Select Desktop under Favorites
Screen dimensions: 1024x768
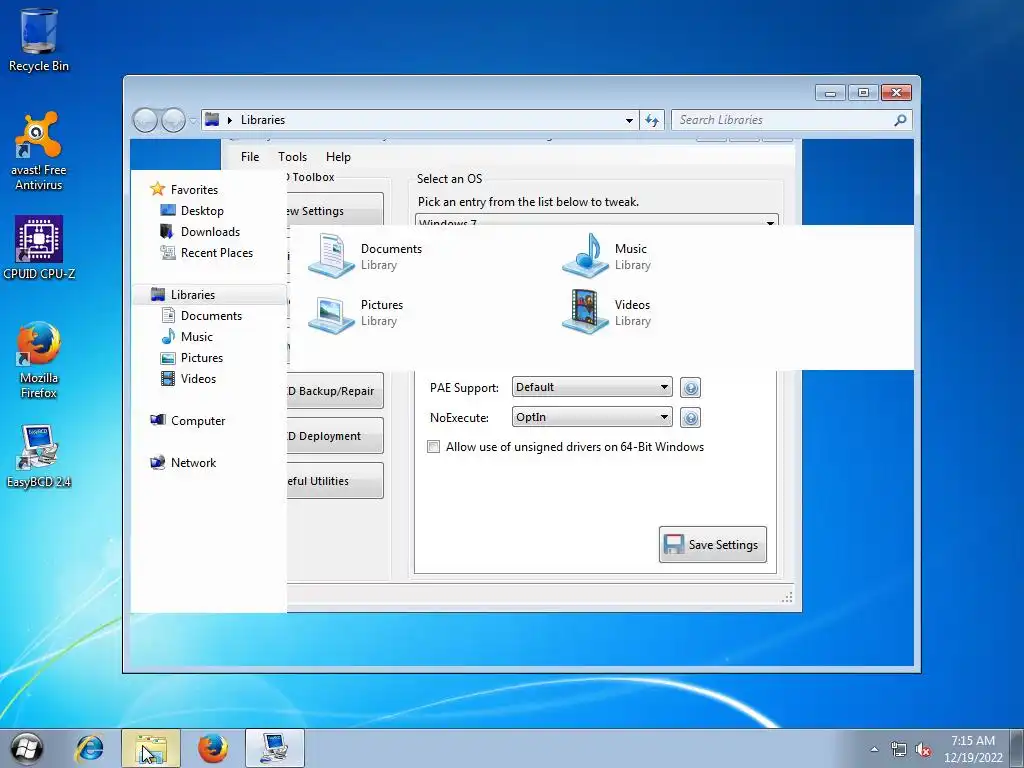pos(202,211)
